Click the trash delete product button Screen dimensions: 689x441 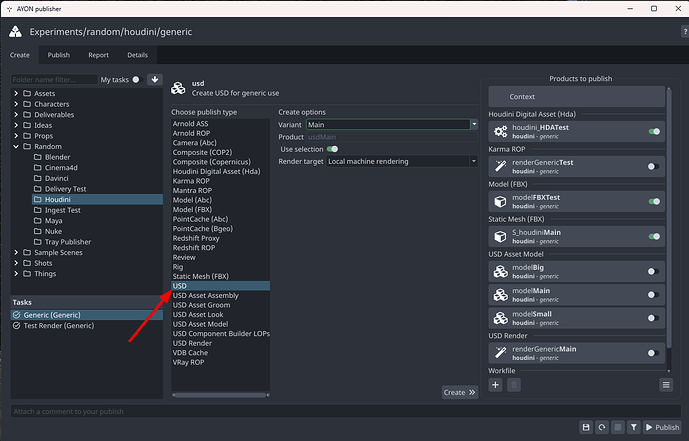pos(514,385)
